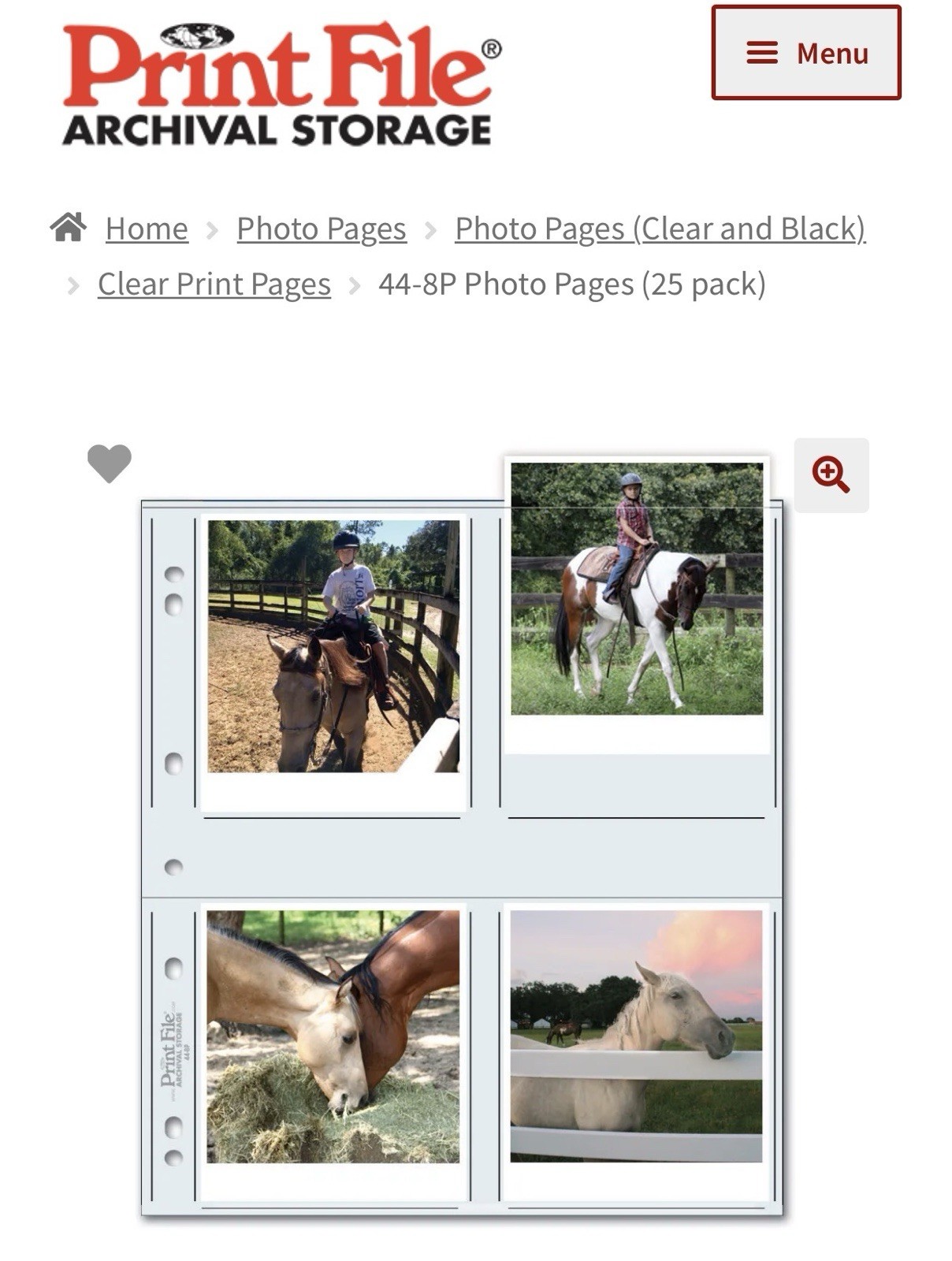Click the Print File logo
Image resolution: width=952 pixels, height=1261 pixels.
tap(281, 84)
